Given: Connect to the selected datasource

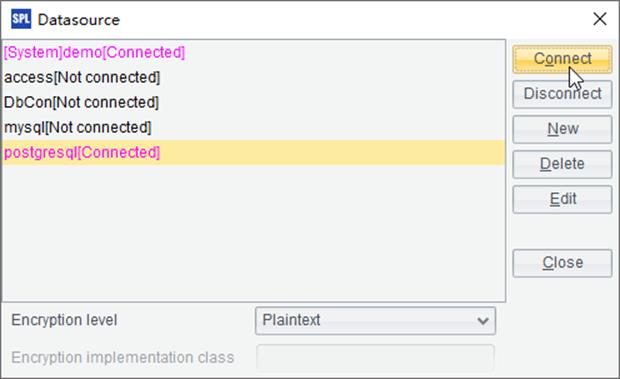Looking at the screenshot, I should tap(562, 59).
